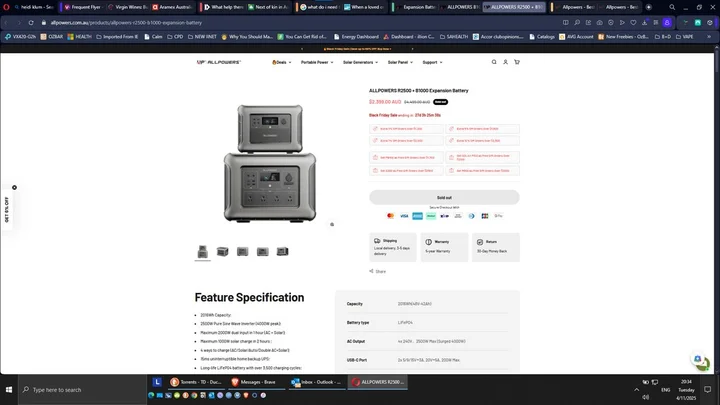Open the OZBAR bookmark
The height and width of the screenshot is (405, 720).
[x=52, y=36]
